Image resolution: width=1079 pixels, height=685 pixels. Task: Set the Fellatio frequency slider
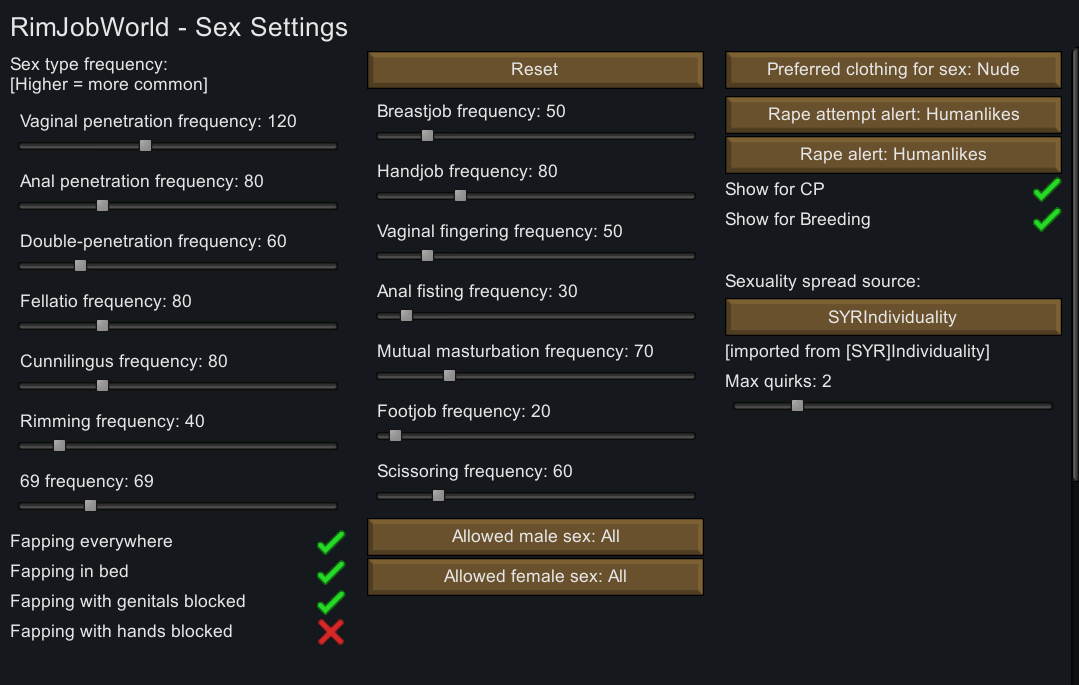click(x=102, y=326)
